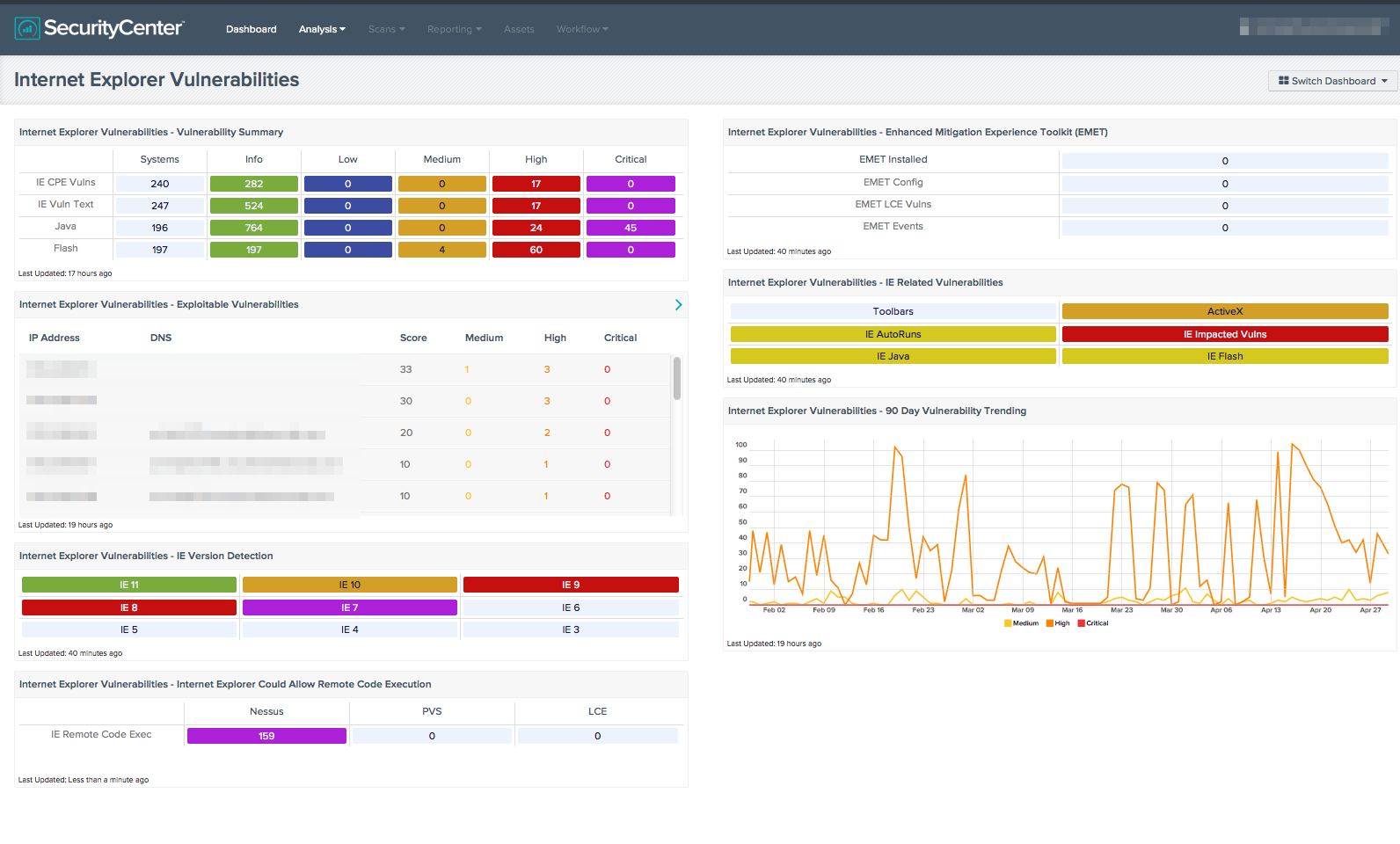The width and height of the screenshot is (1400, 844).
Task: Click the Flash High cell 60
Action: [536, 250]
